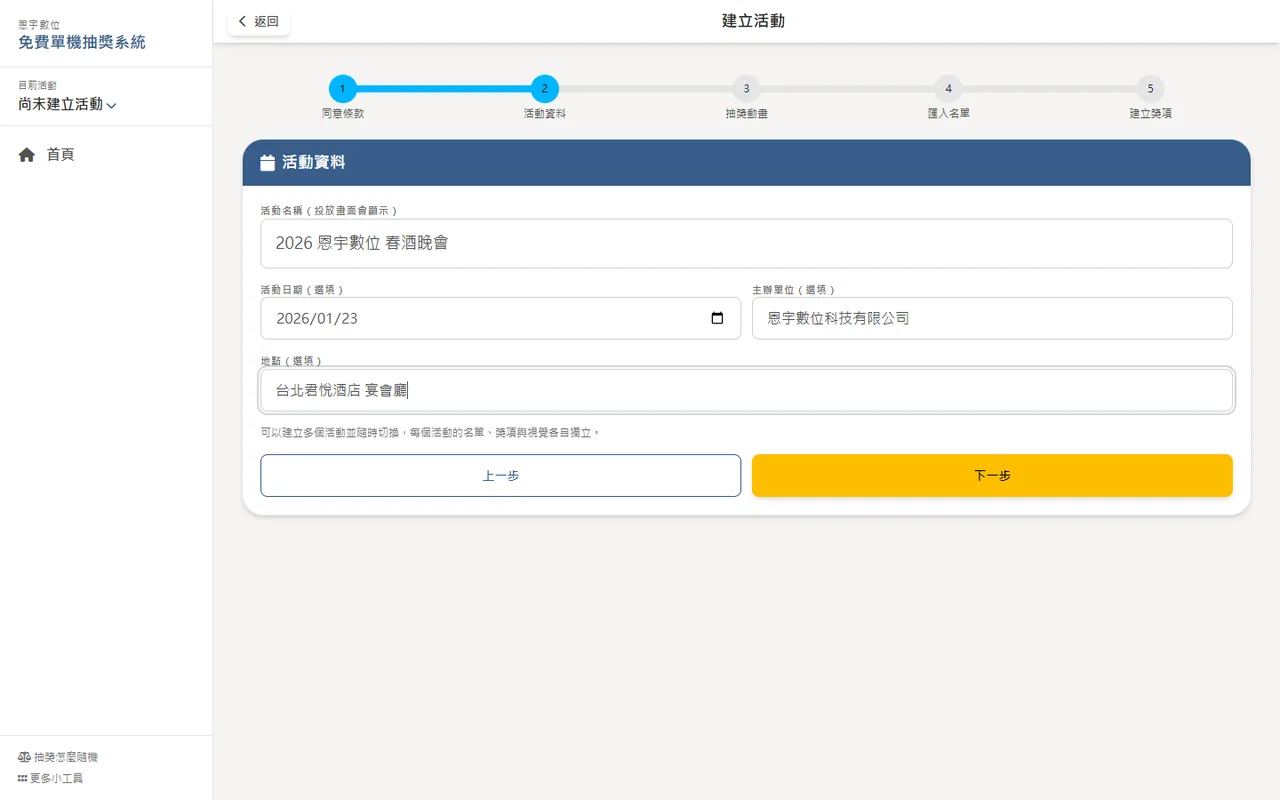Open the 更多小工具 link
This screenshot has height=800, width=1280.
click(50, 778)
